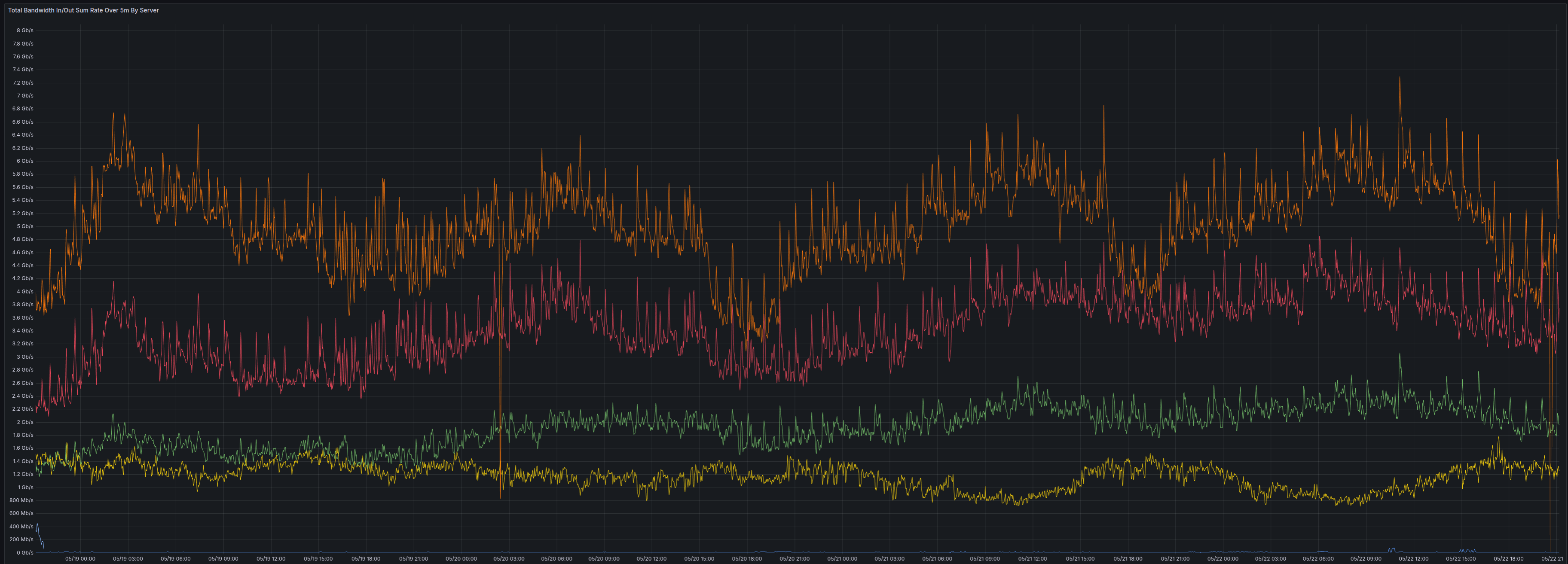Viewport: 1568px width, 564px height.
Task: Click the 05/21 12:00 time axis label
Action: coord(1032,558)
